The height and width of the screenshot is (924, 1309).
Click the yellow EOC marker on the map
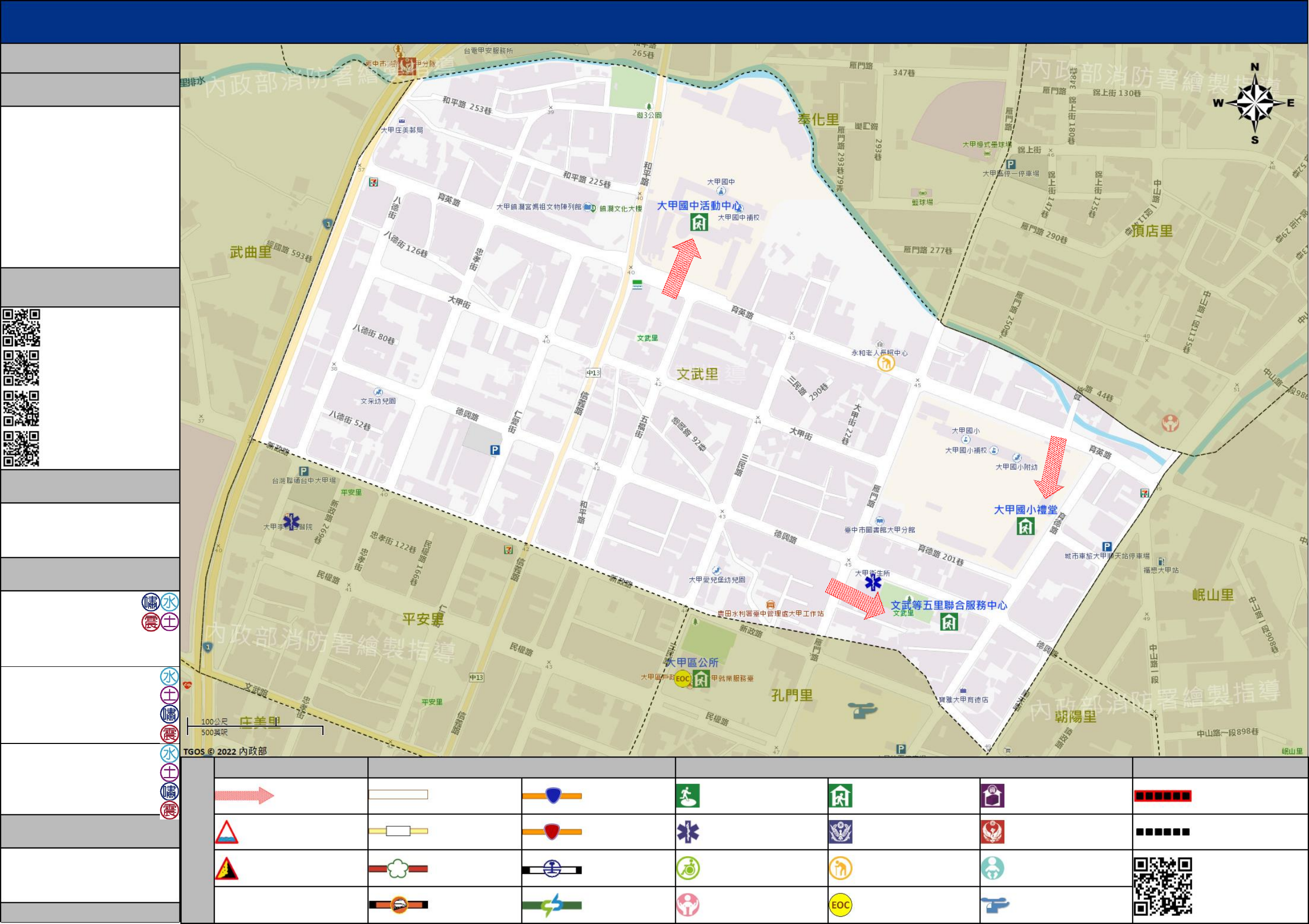click(x=682, y=679)
